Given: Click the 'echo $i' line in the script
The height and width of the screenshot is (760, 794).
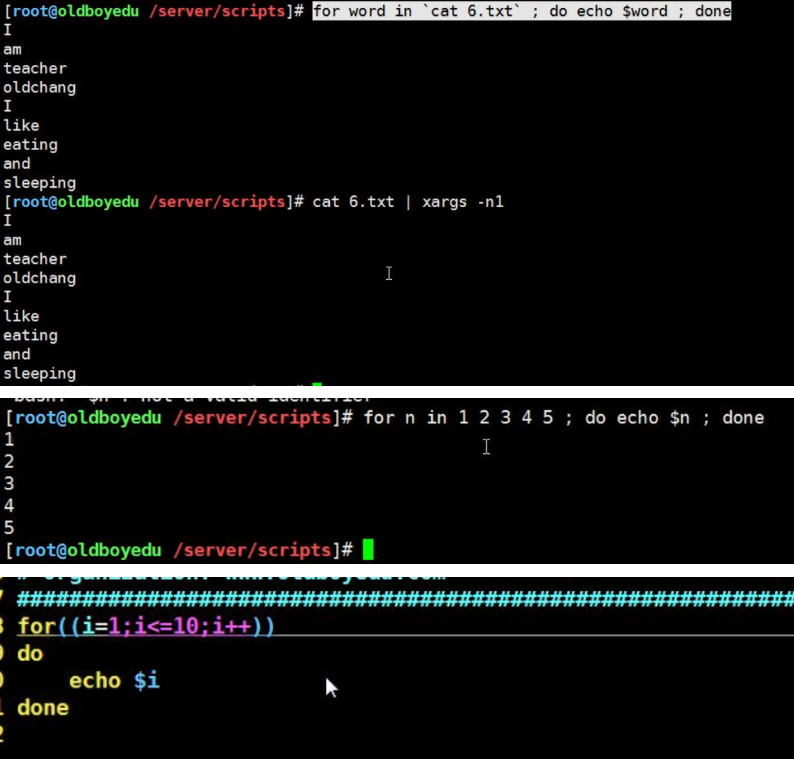Looking at the screenshot, I should pos(114,681).
